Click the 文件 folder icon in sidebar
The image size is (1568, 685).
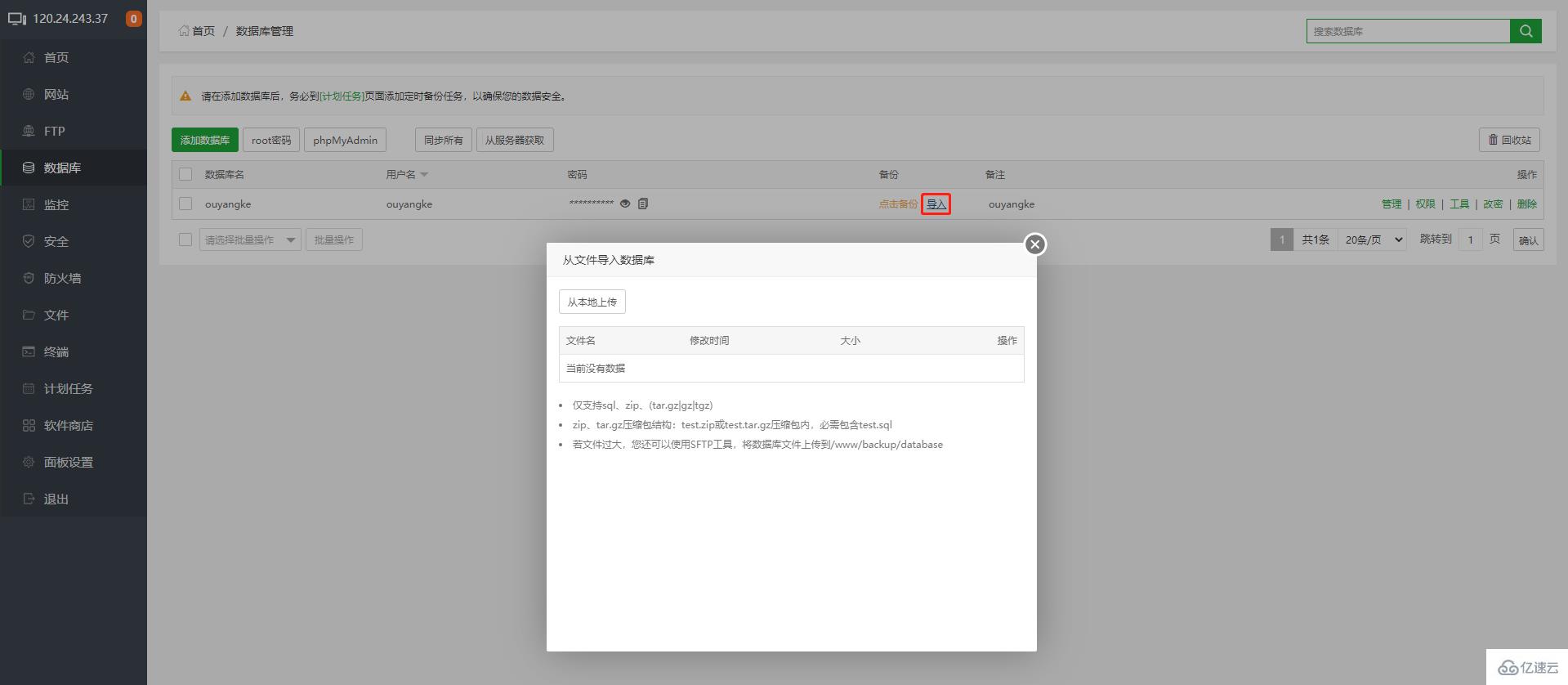click(x=29, y=315)
